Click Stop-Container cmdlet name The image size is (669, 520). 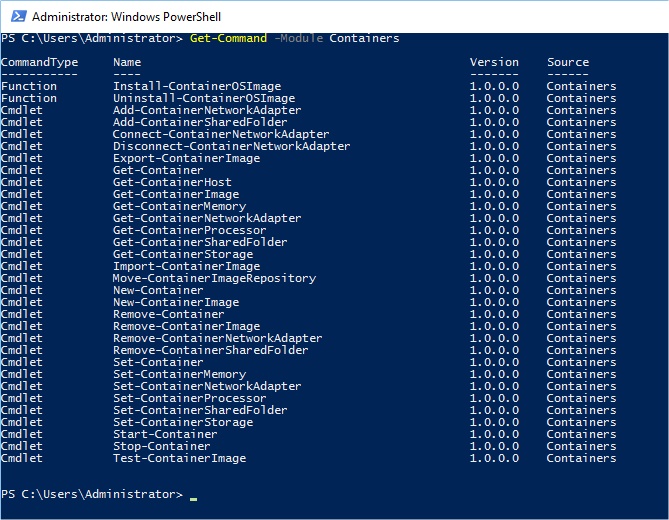click(x=162, y=446)
